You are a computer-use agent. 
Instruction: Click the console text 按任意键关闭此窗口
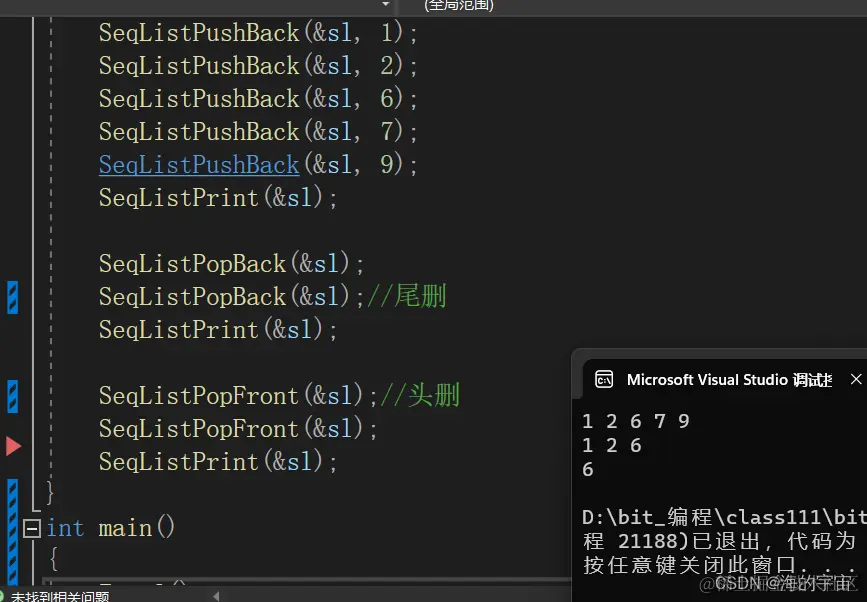pyautogui.click(x=690, y=565)
